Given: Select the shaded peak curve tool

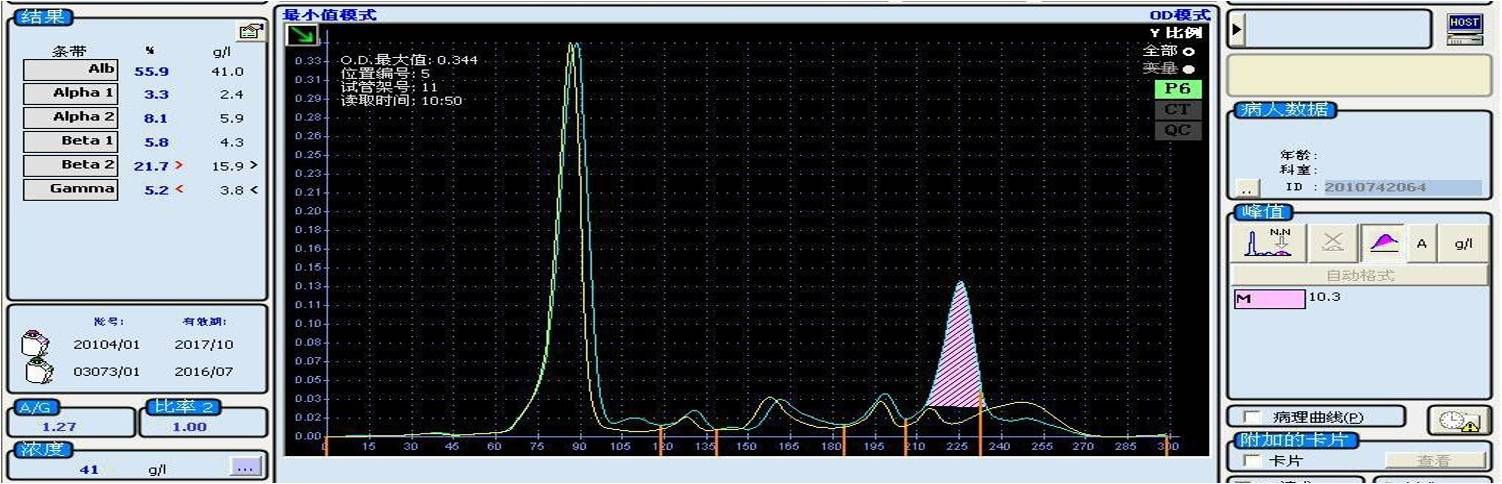Looking at the screenshot, I should 1384,243.
